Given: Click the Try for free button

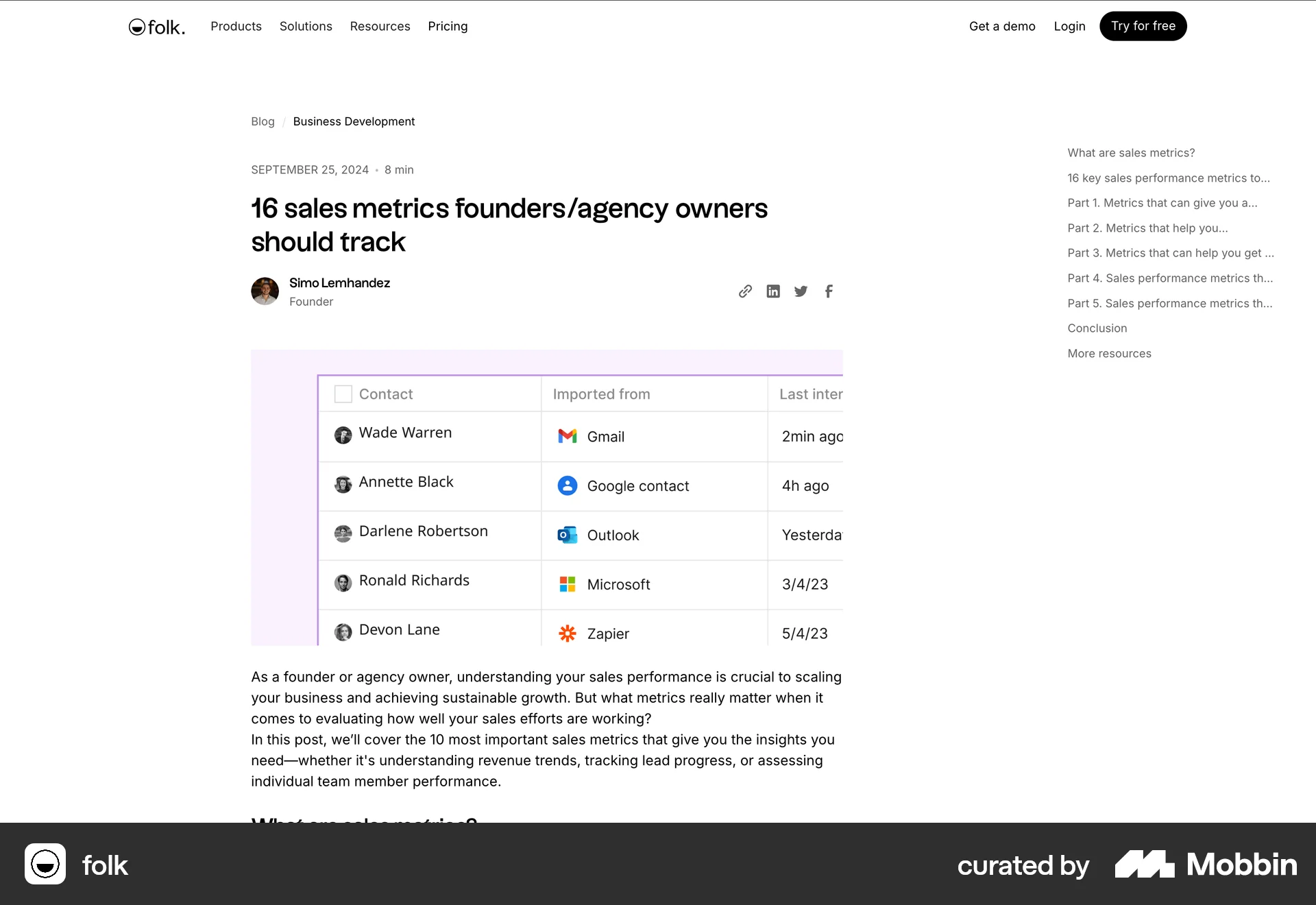Looking at the screenshot, I should (x=1143, y=26).
